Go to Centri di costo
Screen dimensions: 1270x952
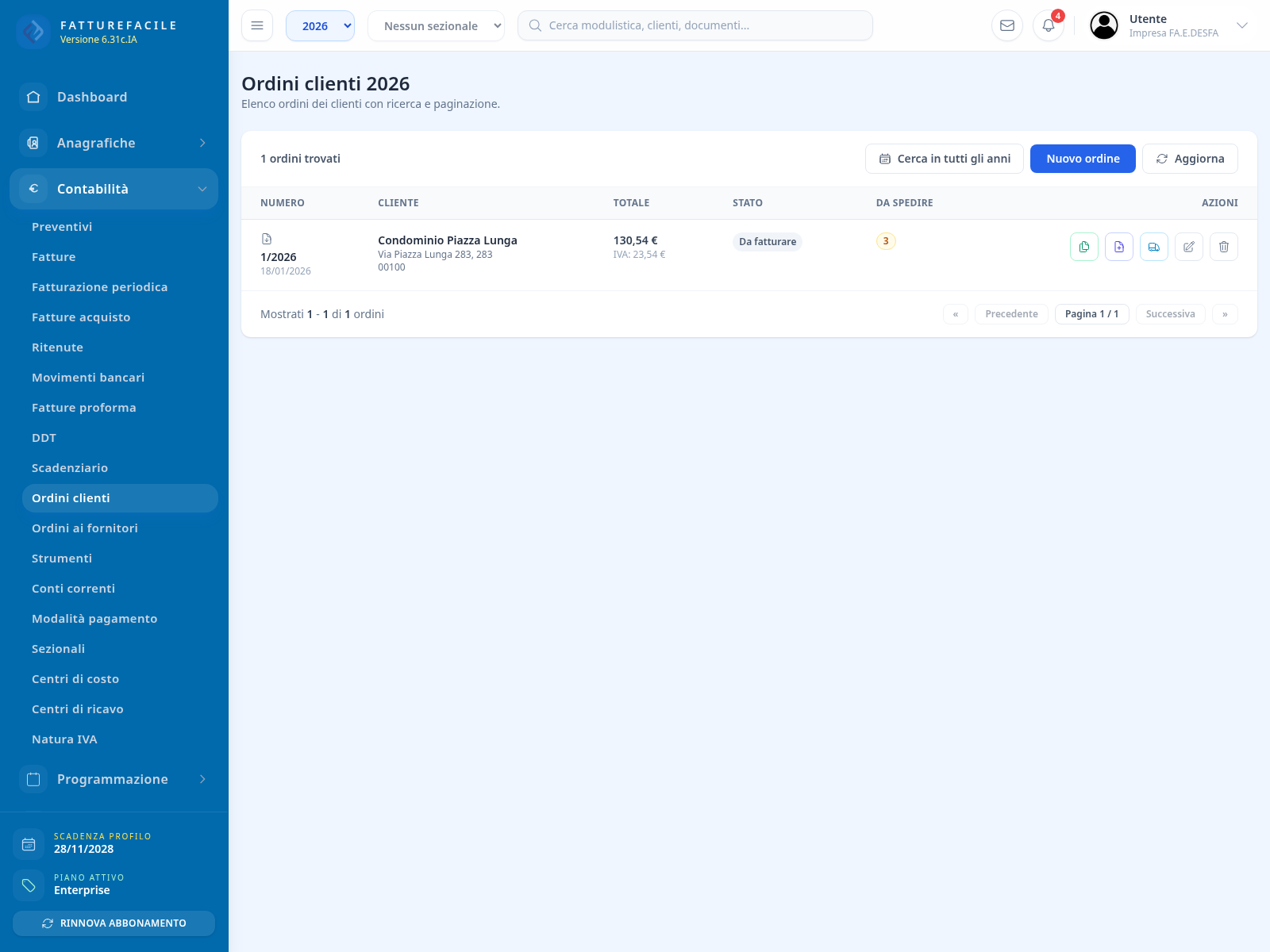click(x=120, y=679)
